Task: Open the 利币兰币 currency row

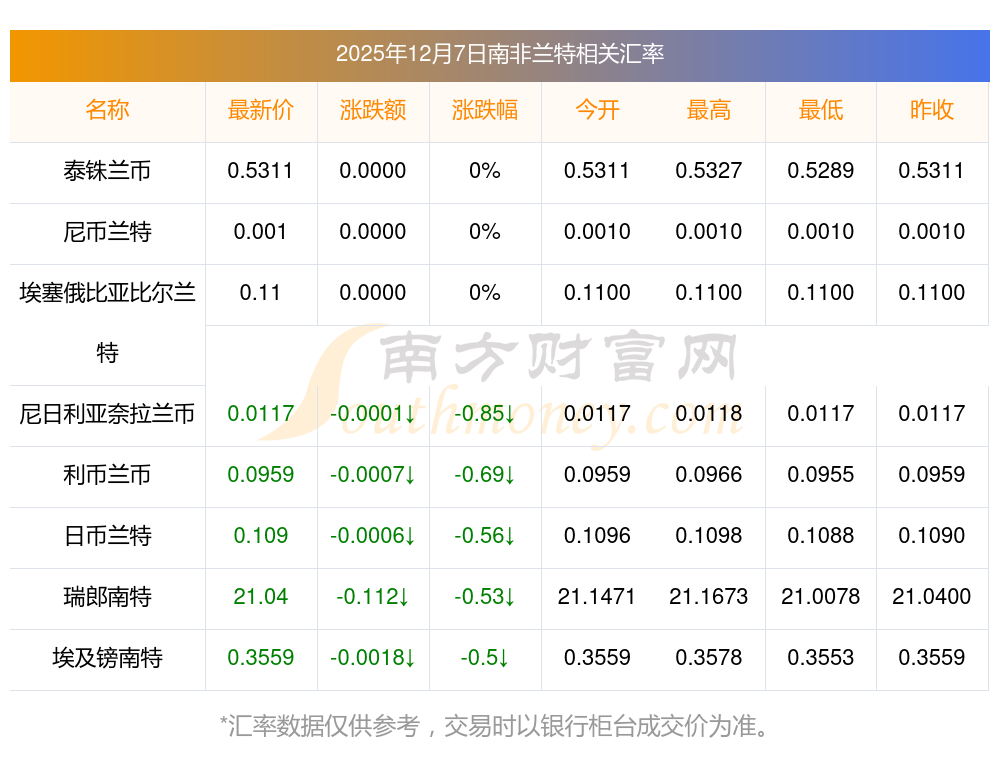Action: pos(107,475)
